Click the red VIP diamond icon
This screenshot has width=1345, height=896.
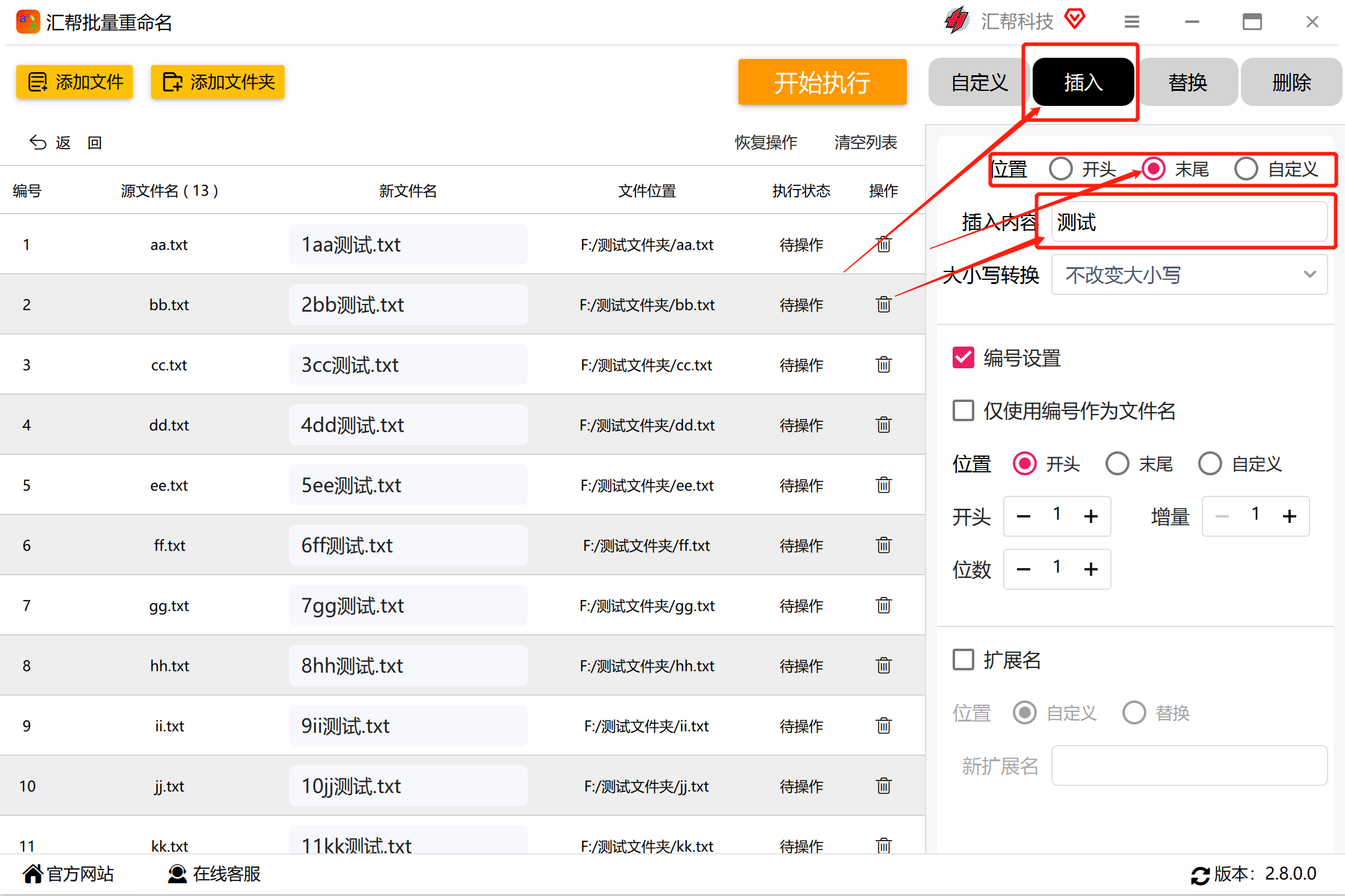tap(1074, 19)
